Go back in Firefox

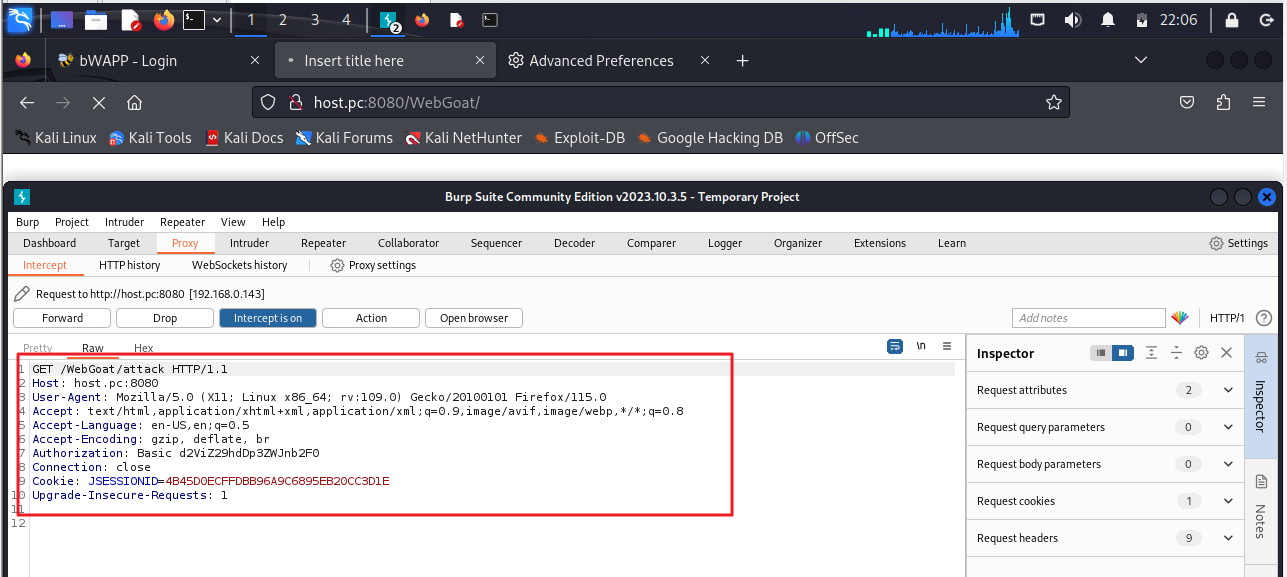coord(27,102)
